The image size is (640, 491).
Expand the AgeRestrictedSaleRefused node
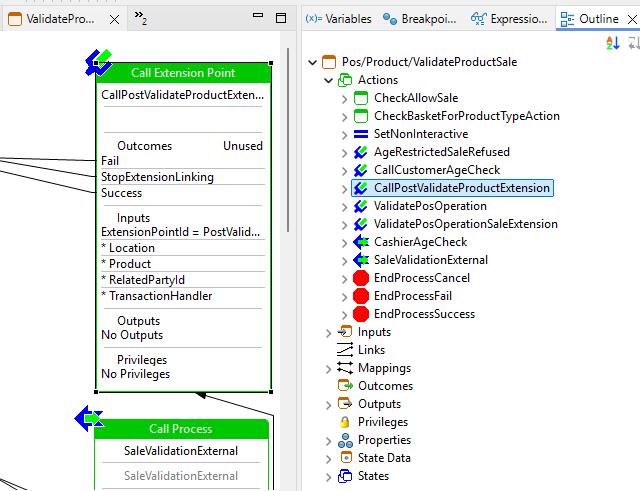pyautogui.click(x=344, y=153)
